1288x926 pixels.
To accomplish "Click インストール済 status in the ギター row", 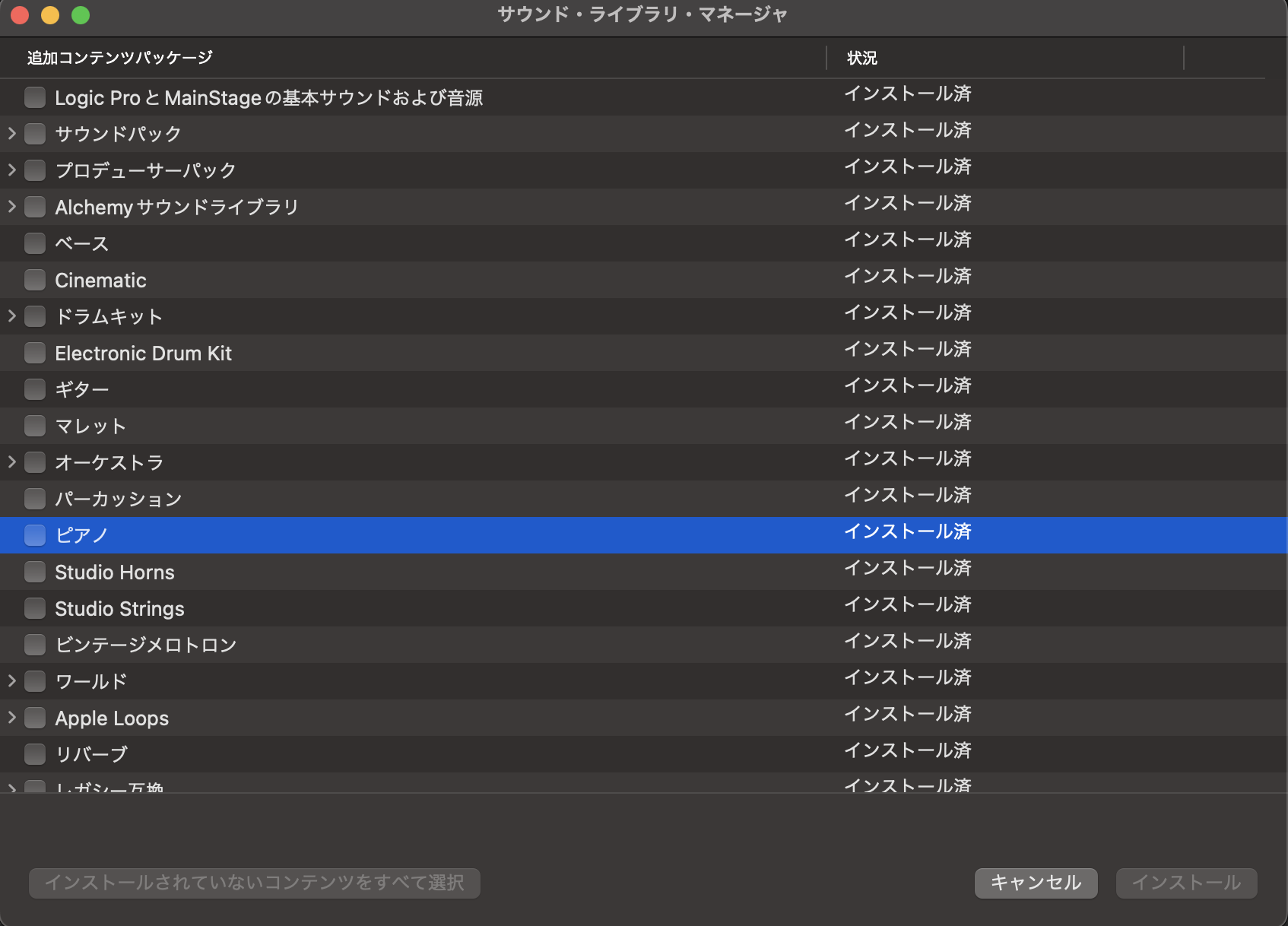I will pyautogui.click(x=908, y=385).
